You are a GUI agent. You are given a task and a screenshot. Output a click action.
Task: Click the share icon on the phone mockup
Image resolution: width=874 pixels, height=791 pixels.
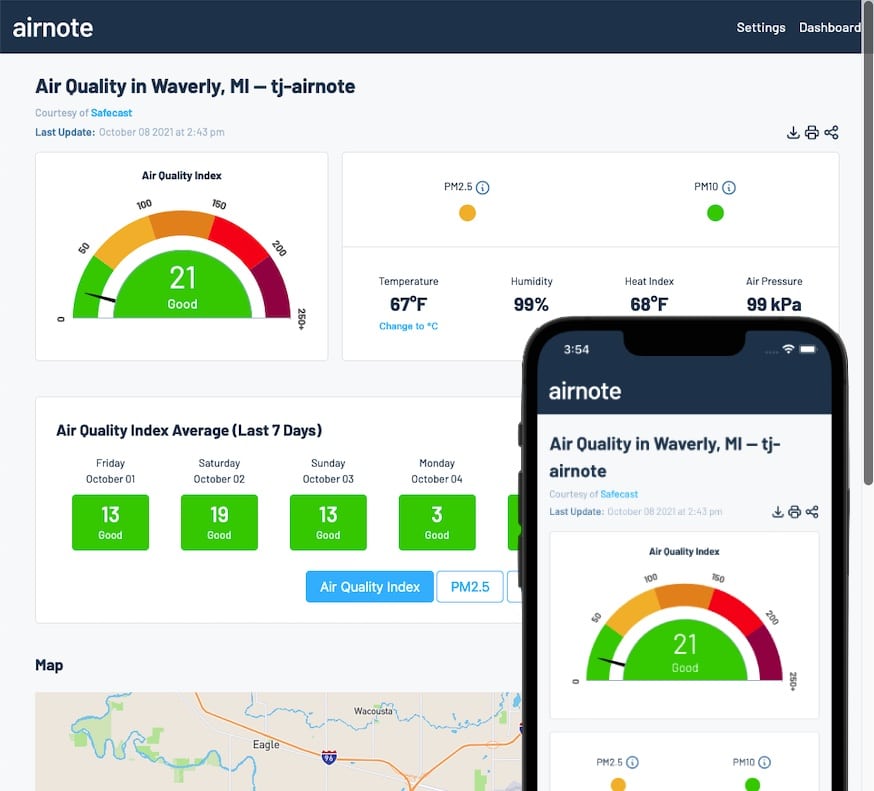(x=811, y=511)
